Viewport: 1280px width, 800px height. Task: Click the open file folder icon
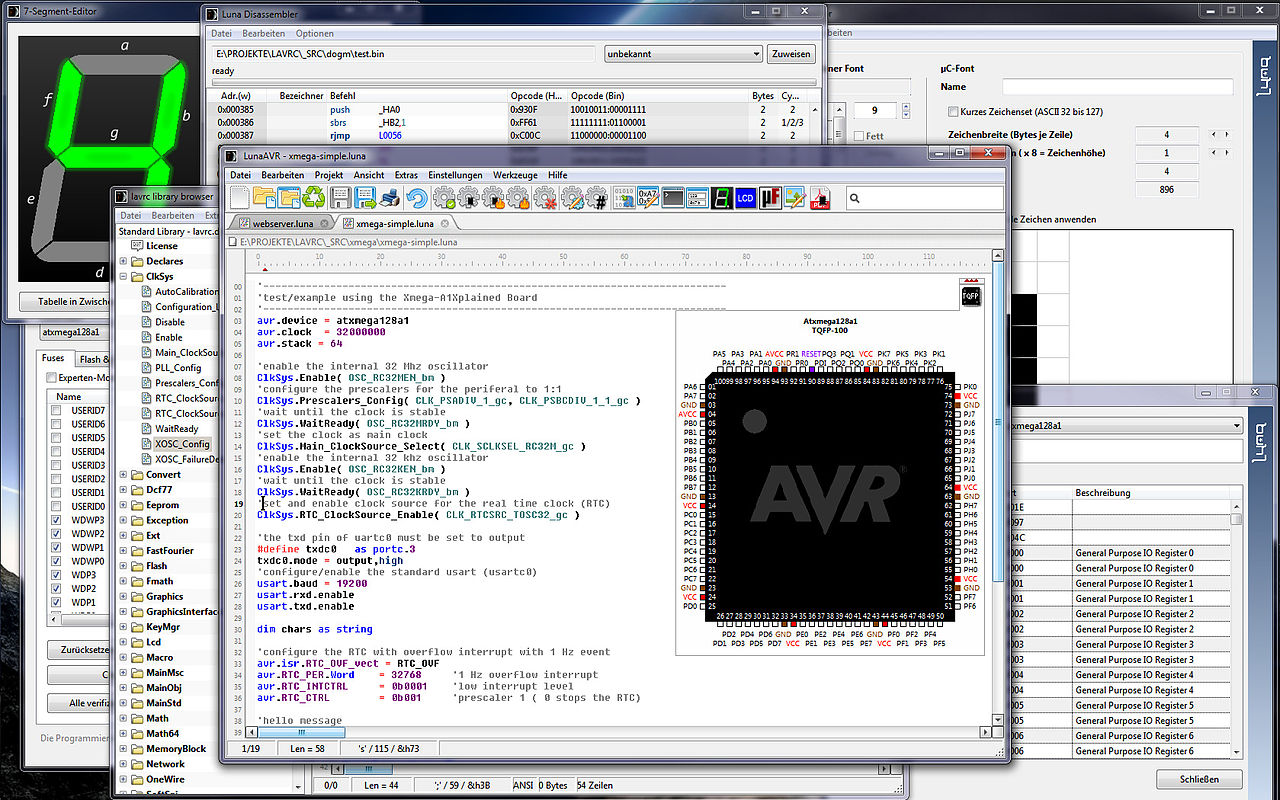tap(265, 197)
